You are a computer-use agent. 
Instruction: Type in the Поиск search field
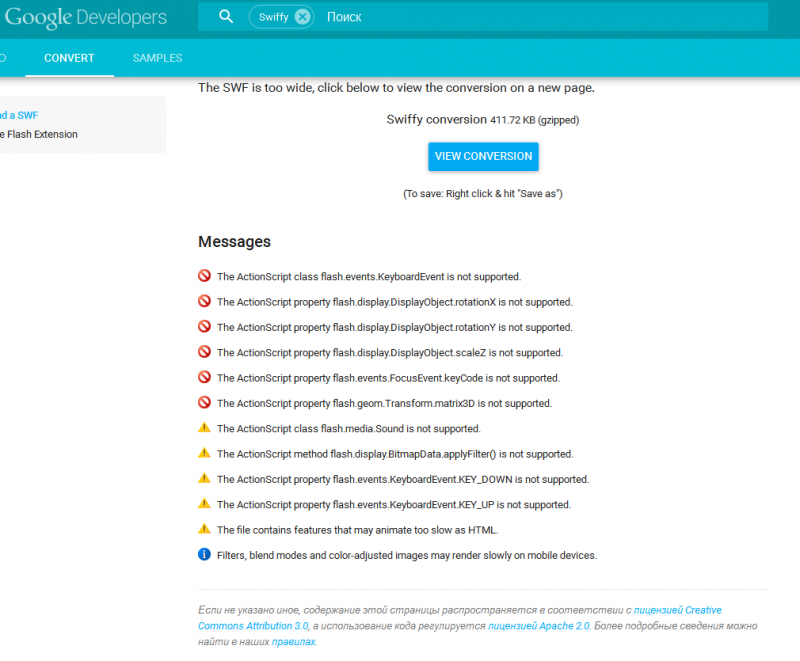pyautogui.click(x=500, y=17)
